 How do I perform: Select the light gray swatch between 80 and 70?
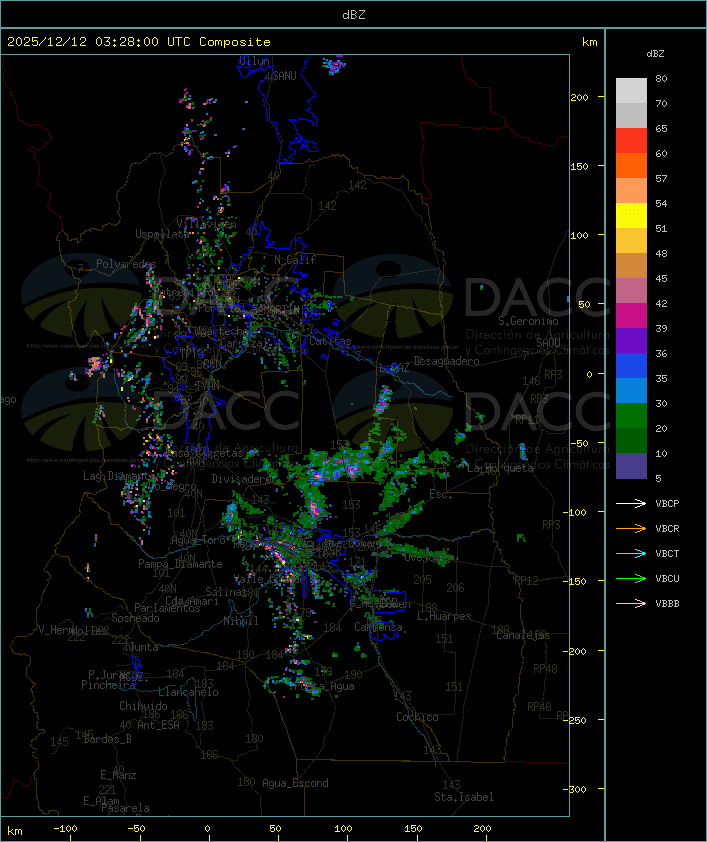coord(631,90)
